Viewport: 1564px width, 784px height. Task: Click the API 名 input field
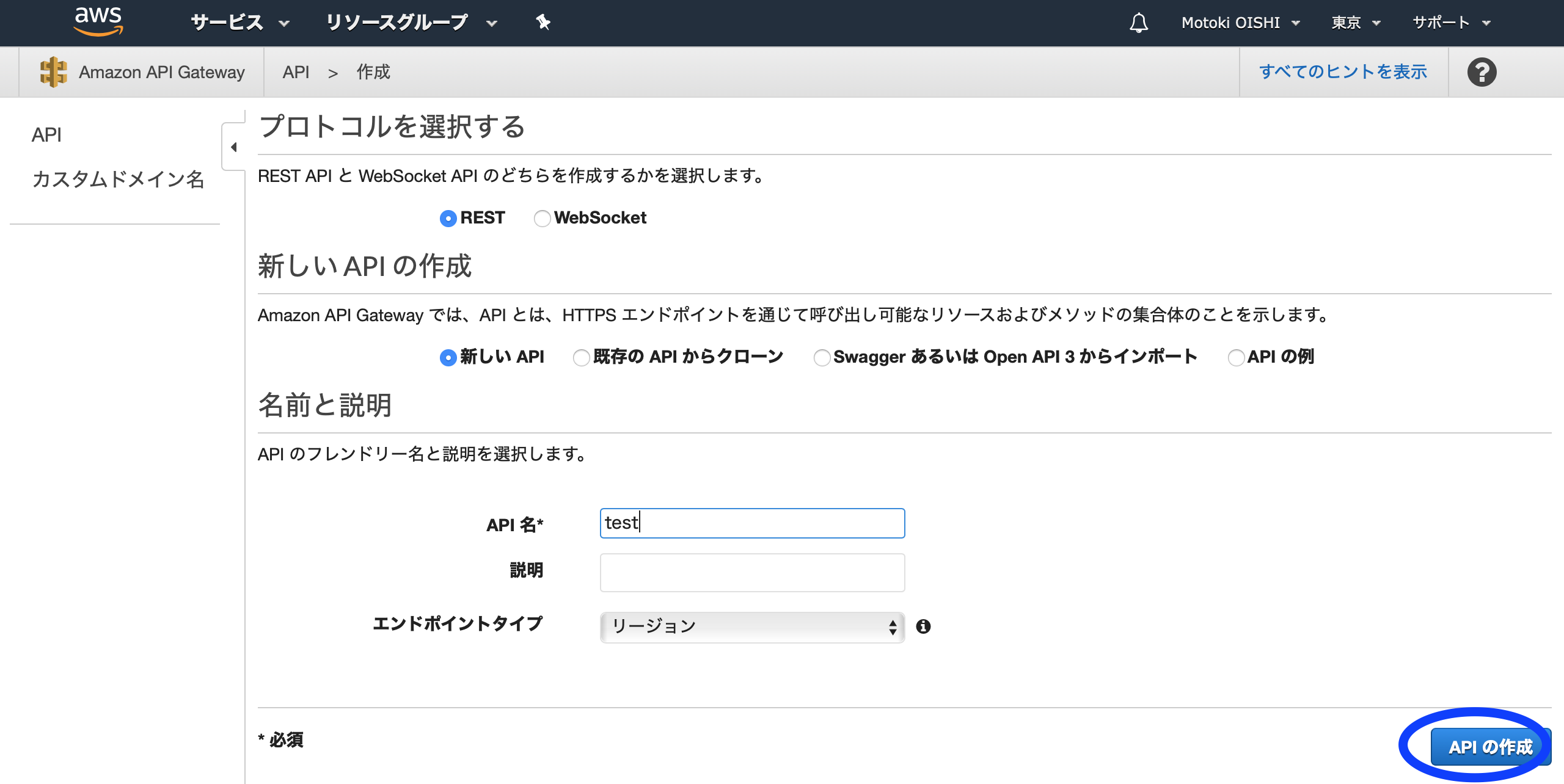(751, 522)
